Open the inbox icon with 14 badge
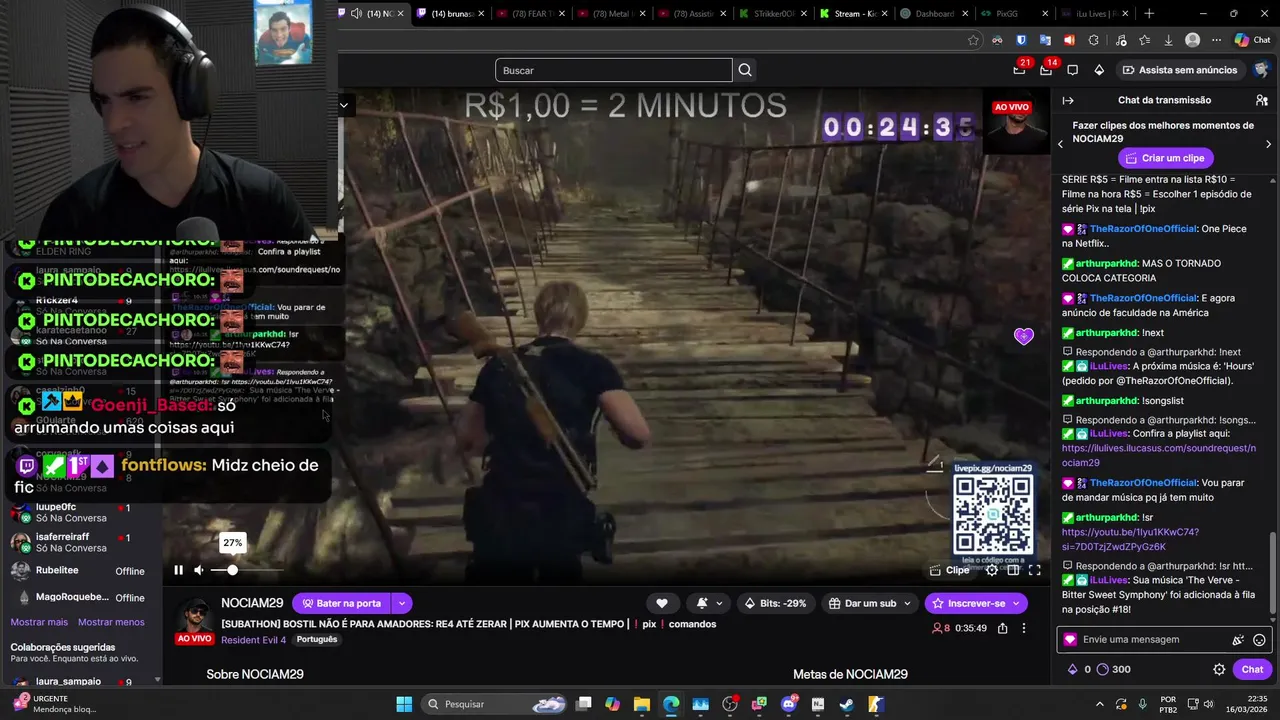This screenshot has width=1280, height=720. coord(1046,70)
